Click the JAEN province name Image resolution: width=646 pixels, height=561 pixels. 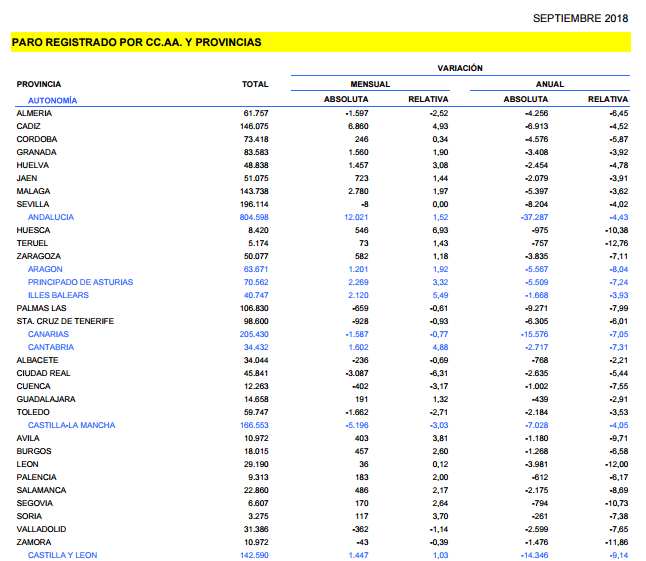(27, 178)
